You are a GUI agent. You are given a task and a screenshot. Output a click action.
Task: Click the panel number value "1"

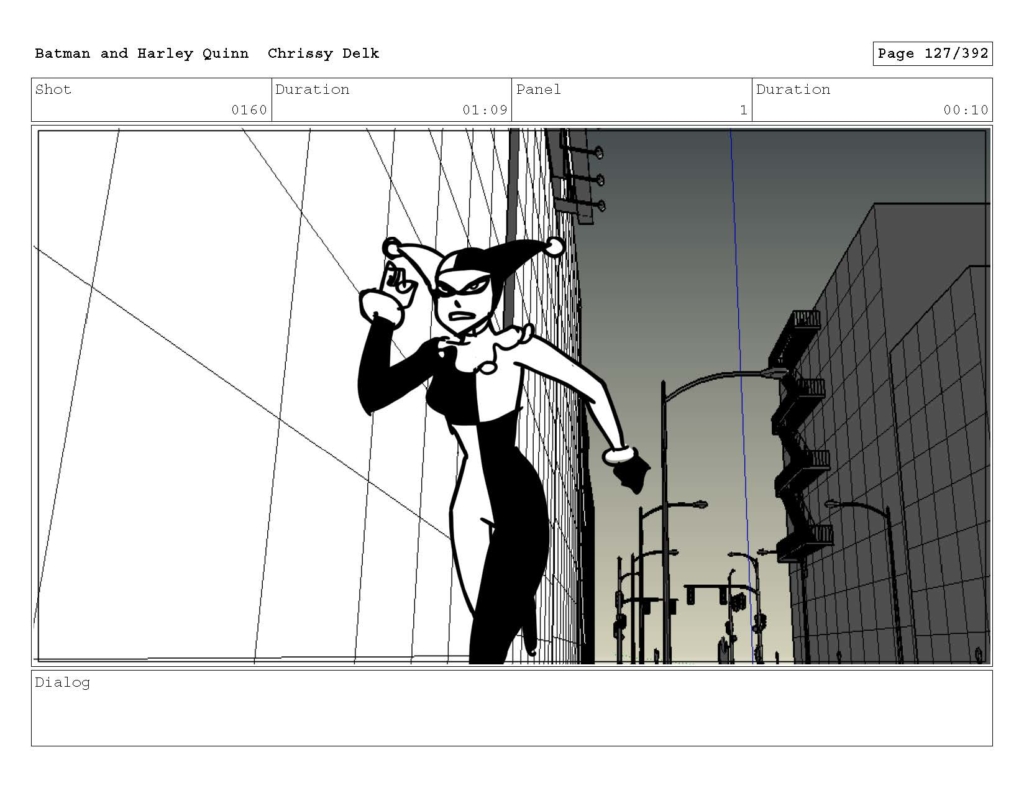coord(743,110)
